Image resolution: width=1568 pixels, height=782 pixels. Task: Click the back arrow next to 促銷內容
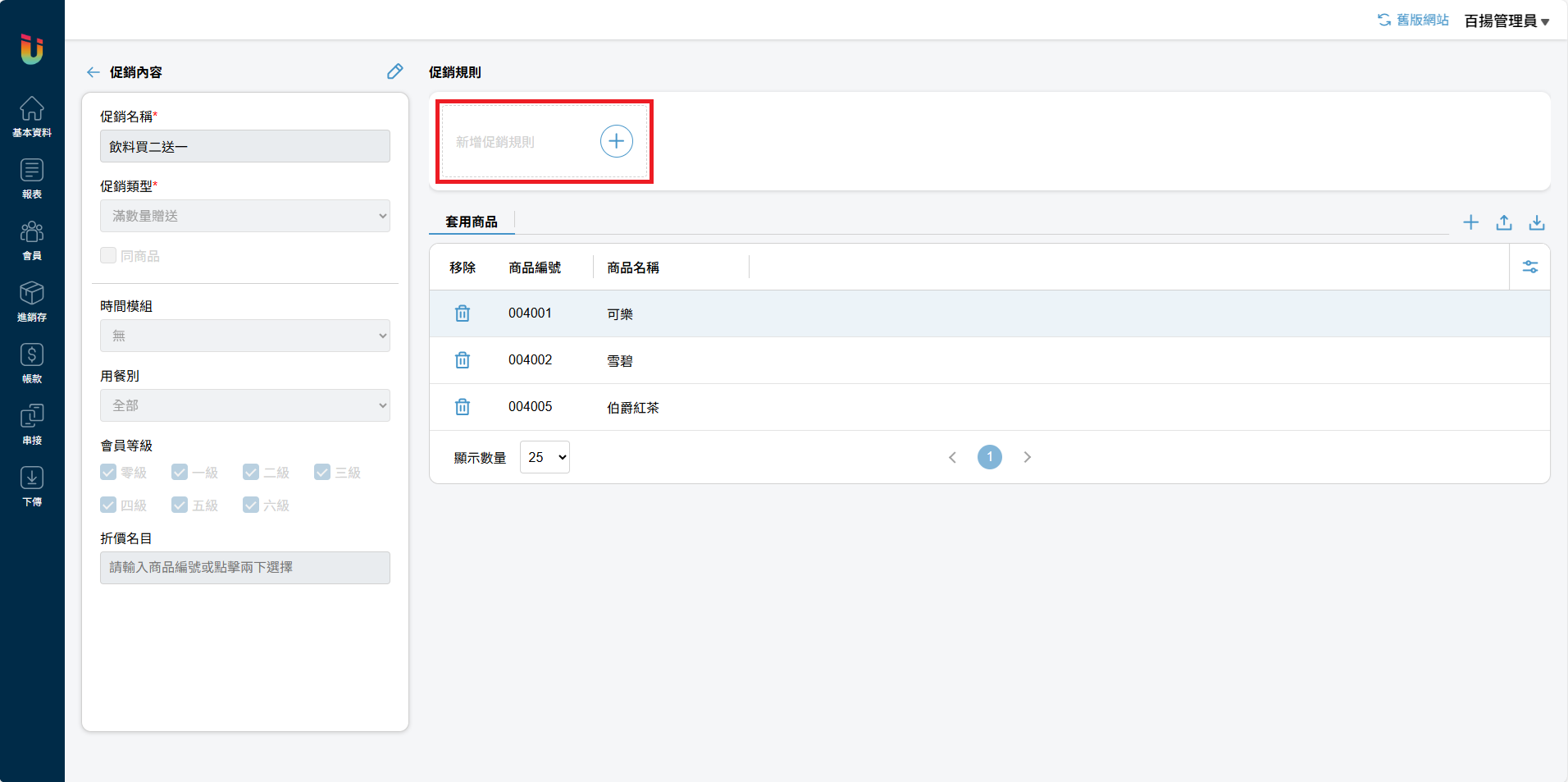93,72
